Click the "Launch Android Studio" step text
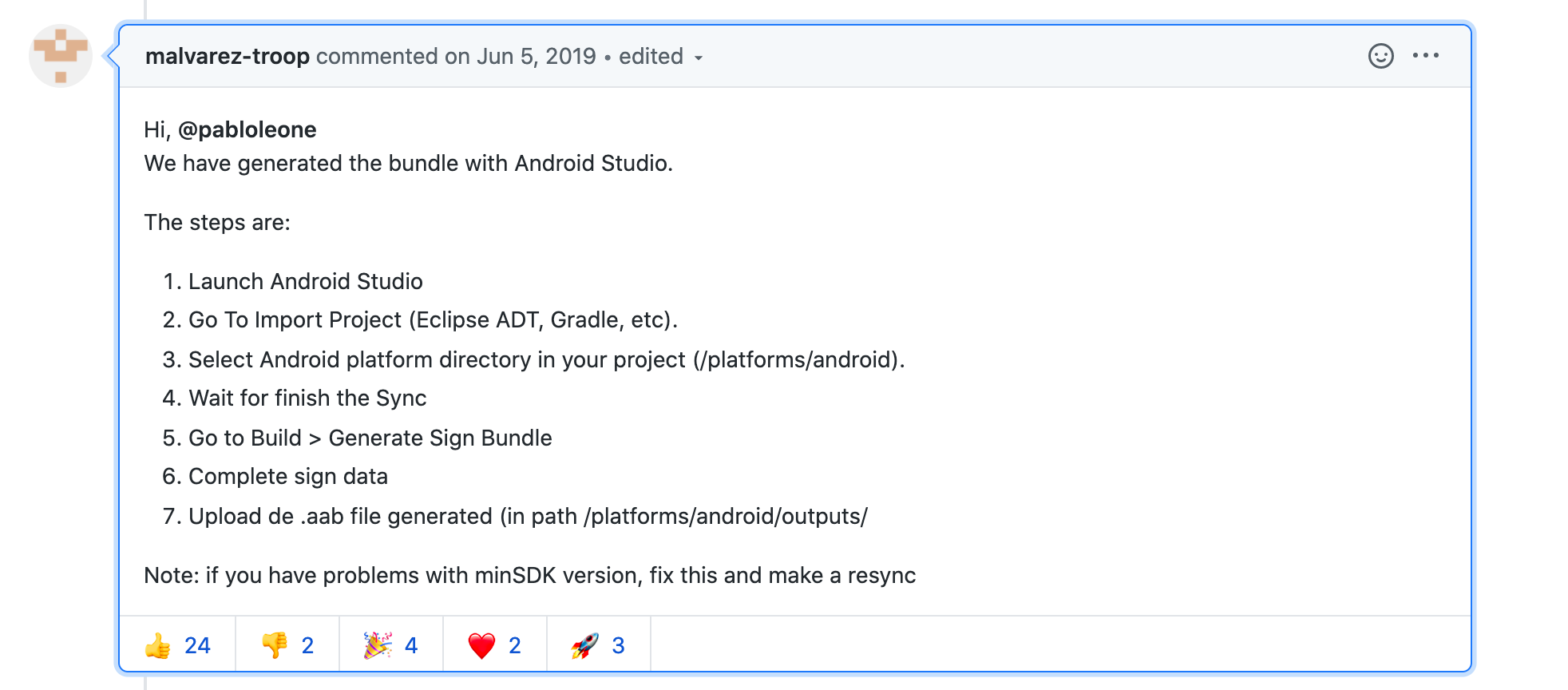 pyautogui.click(x=305, y=281)
